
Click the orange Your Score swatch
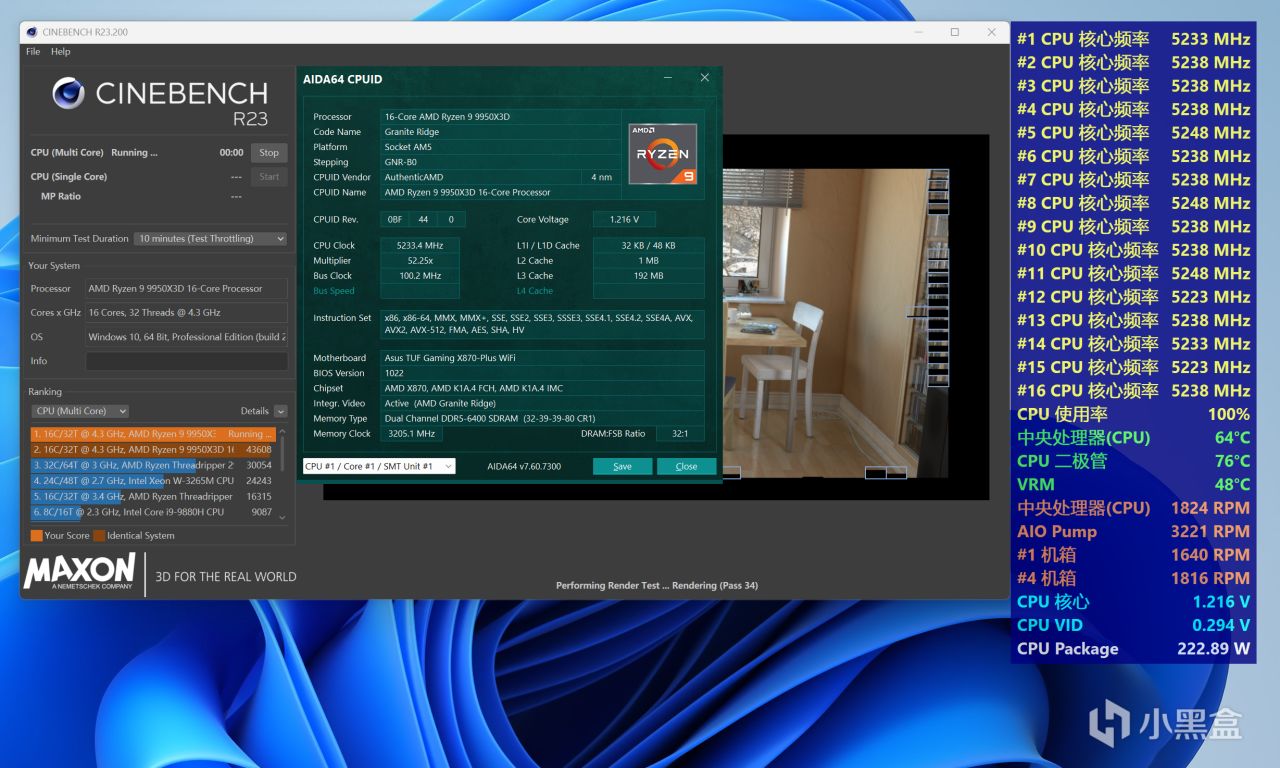[37, 536]
